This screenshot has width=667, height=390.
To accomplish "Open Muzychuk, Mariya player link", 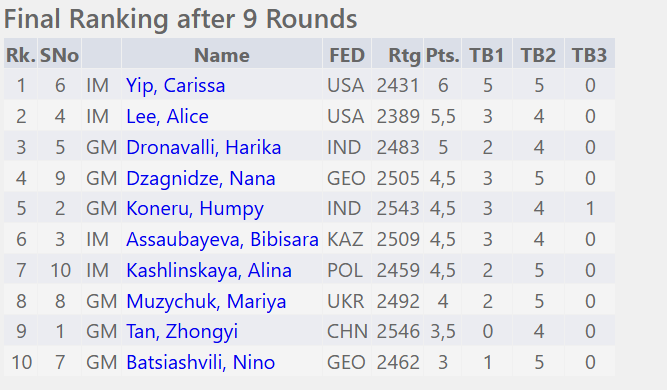I will pyautogui.click(x=206, y=302).
